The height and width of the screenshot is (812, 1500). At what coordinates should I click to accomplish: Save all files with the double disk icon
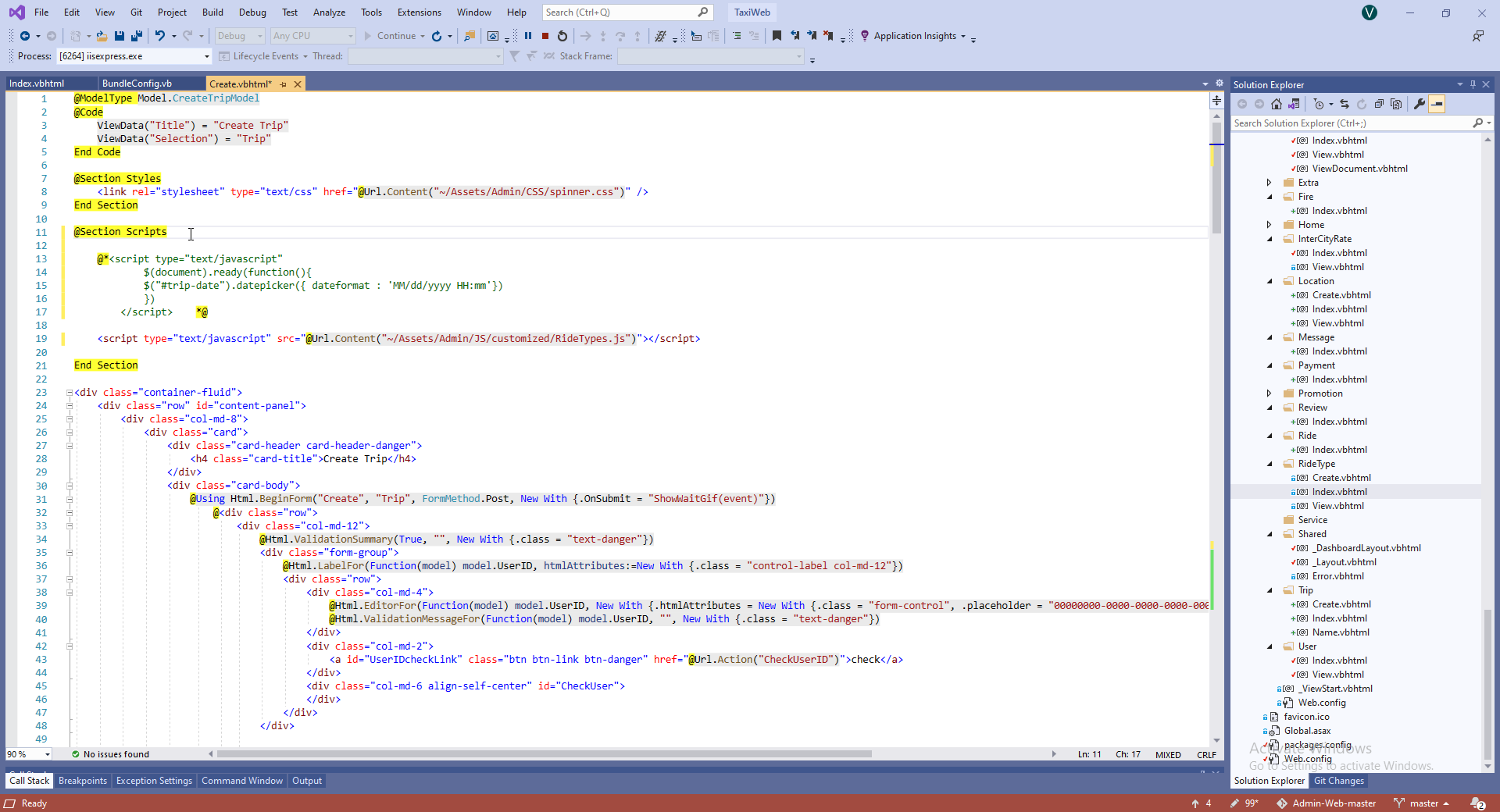(137, 36)
